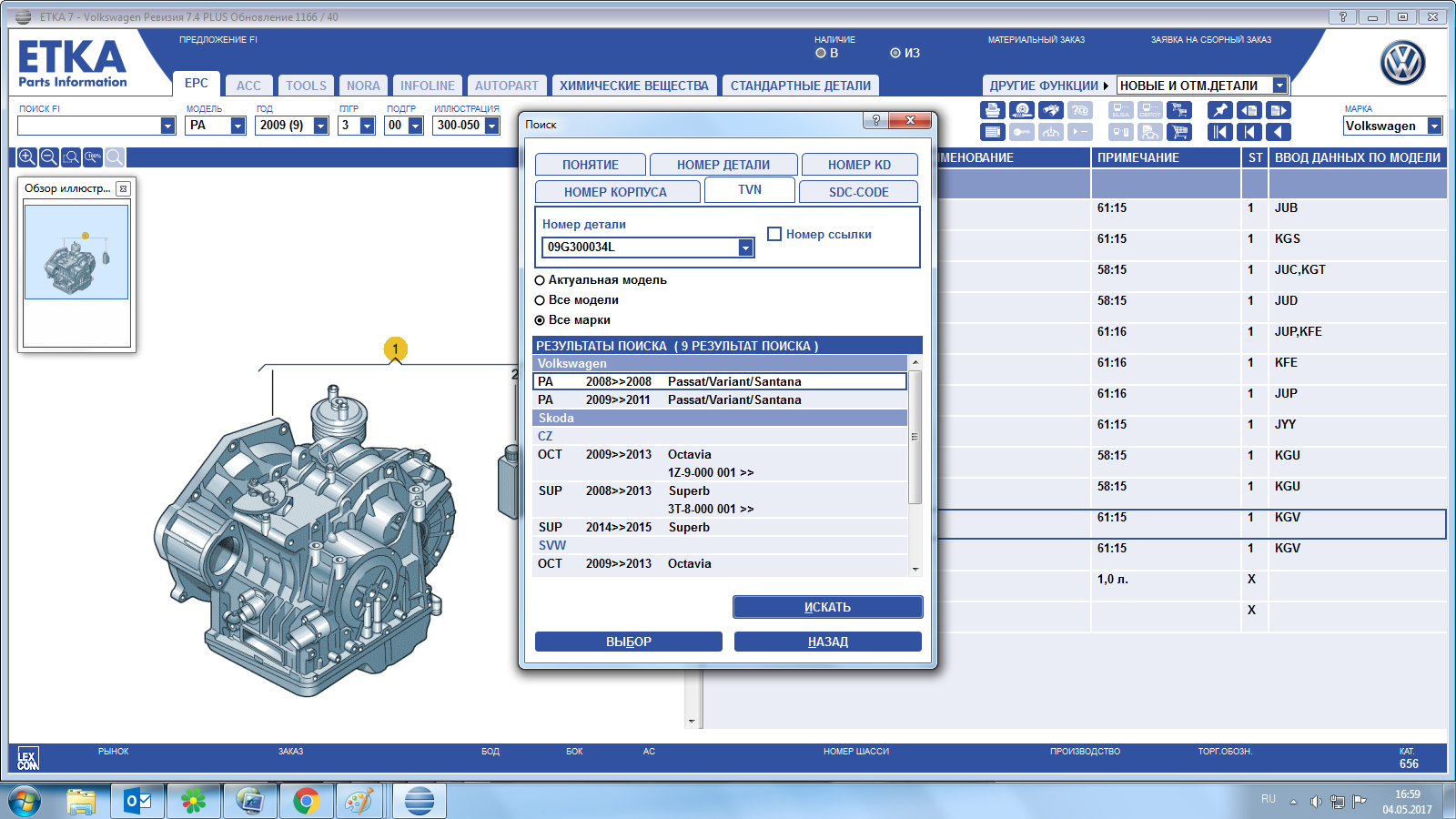Click the part callout marker 1 on illustration
This screenshot has height=819, width=1456.
pyautogui.click(x=395, y=349)
